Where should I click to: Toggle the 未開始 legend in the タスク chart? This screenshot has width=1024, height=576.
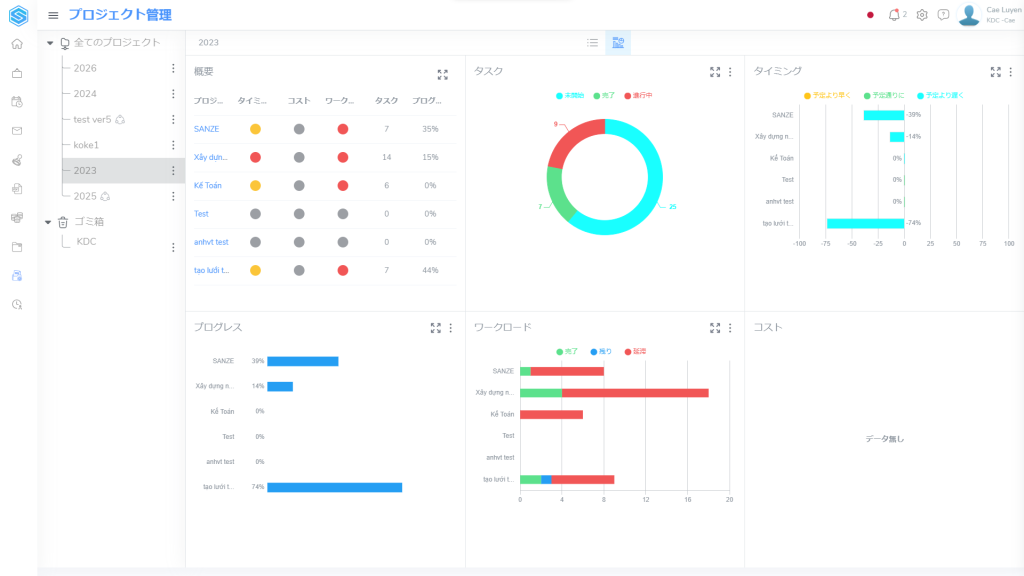[x=571, y=96]
